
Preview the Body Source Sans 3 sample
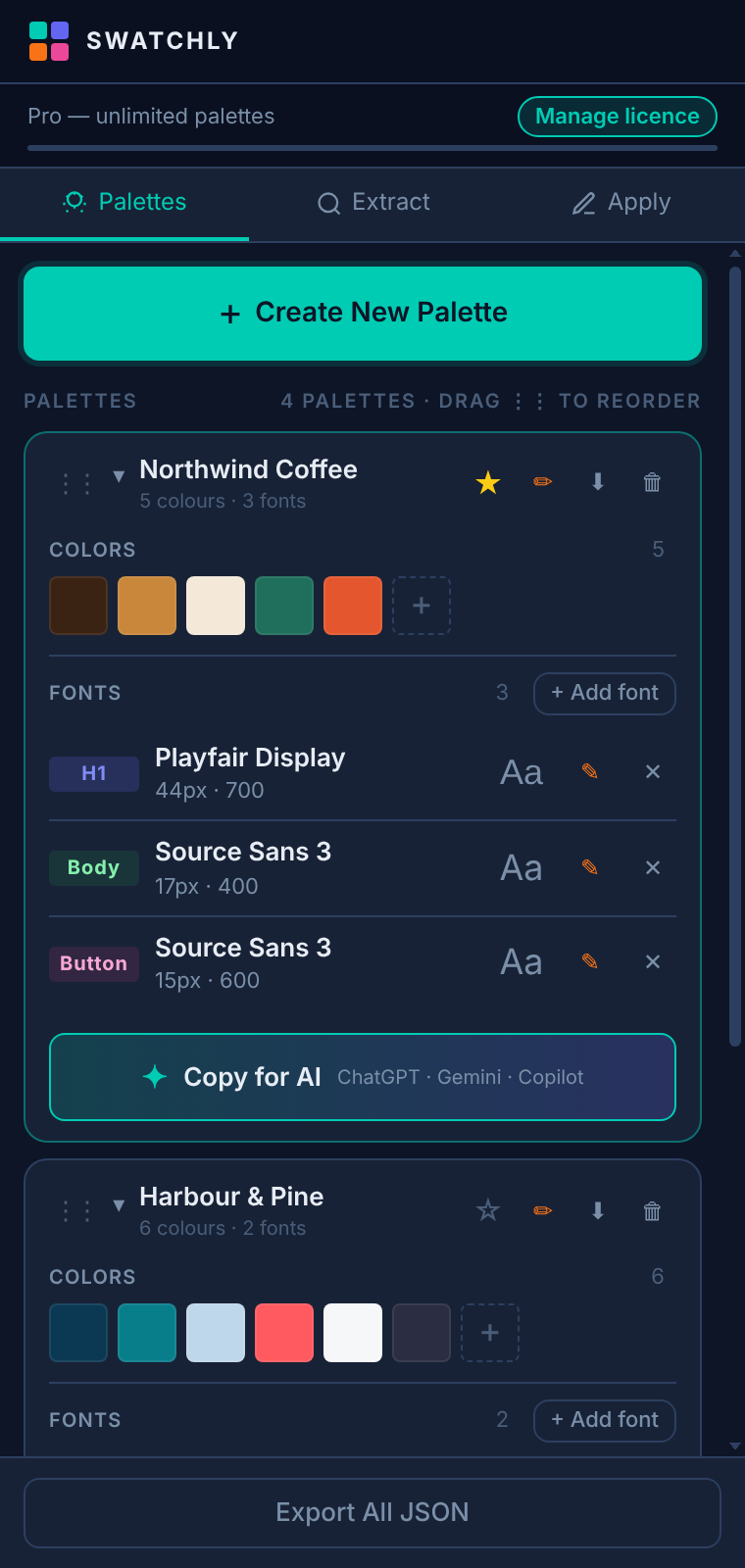521,868
